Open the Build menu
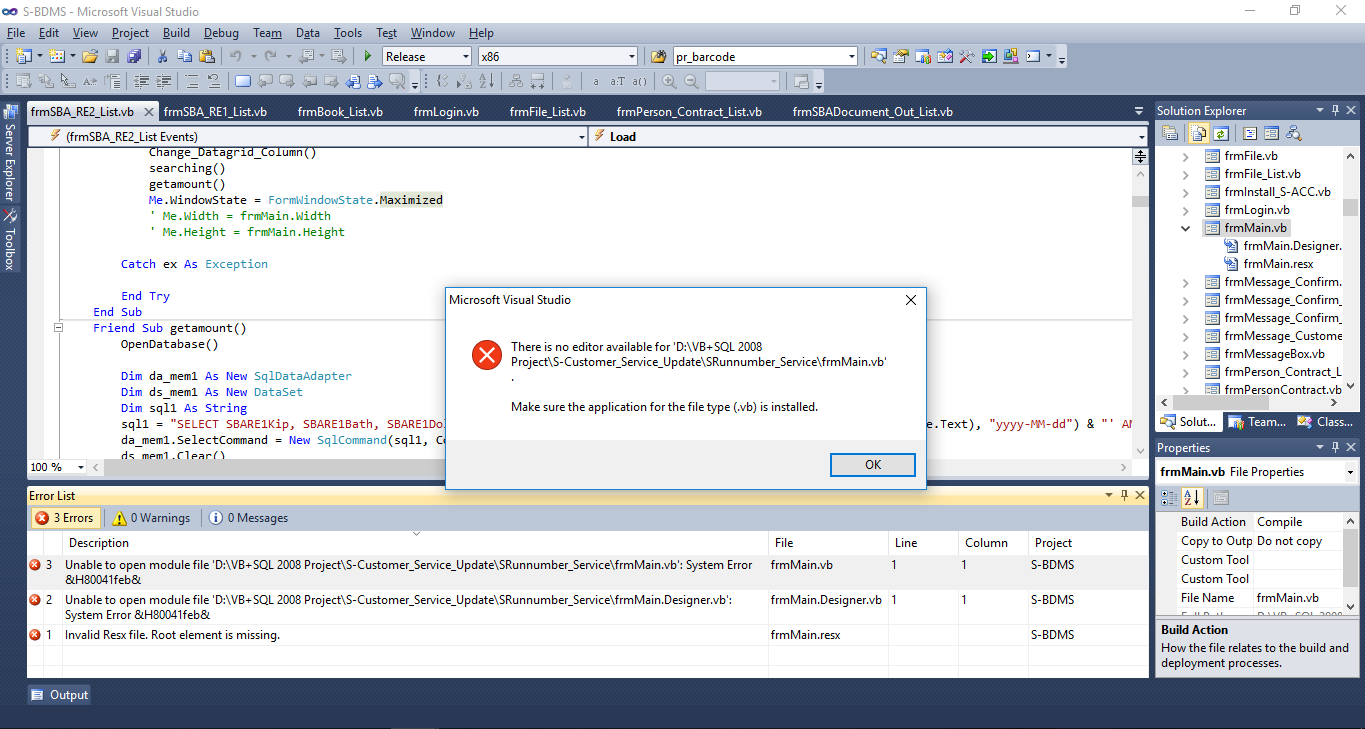Viewport: 1365px width, 729px height. (x=176, y=33)
